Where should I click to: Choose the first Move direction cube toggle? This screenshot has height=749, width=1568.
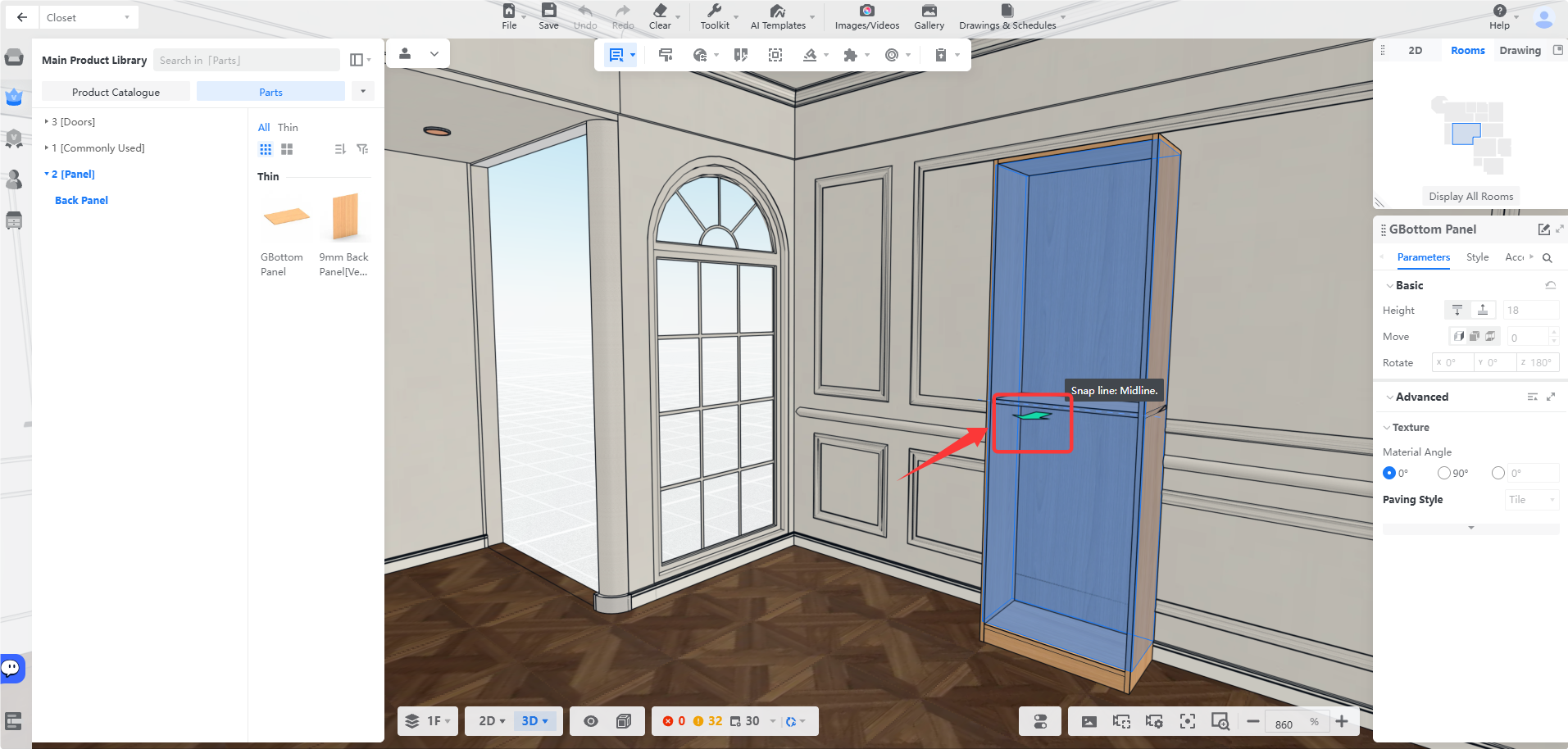click(x=1458, y=336)
